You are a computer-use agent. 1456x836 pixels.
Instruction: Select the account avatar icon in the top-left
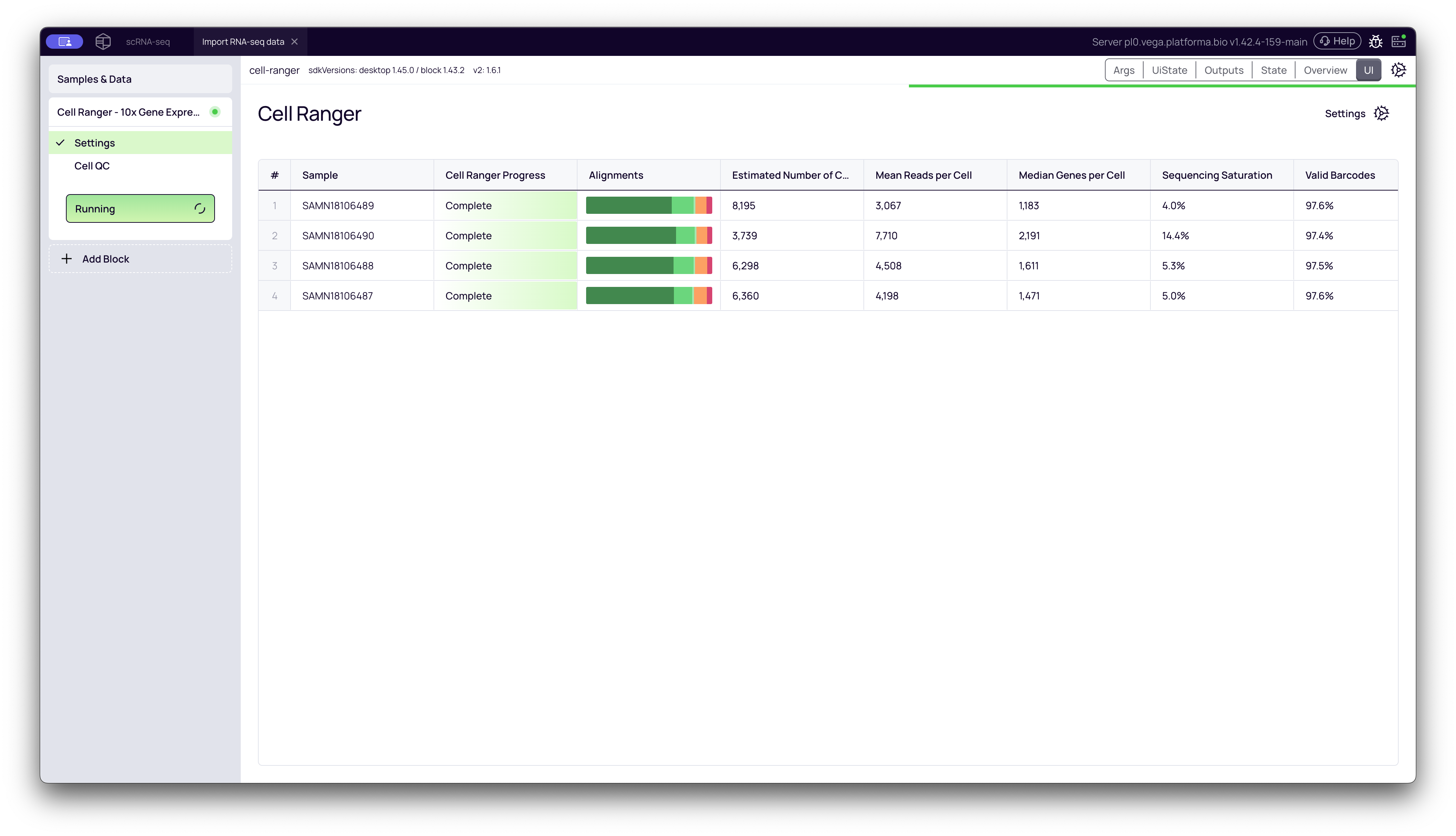point(64,41)
